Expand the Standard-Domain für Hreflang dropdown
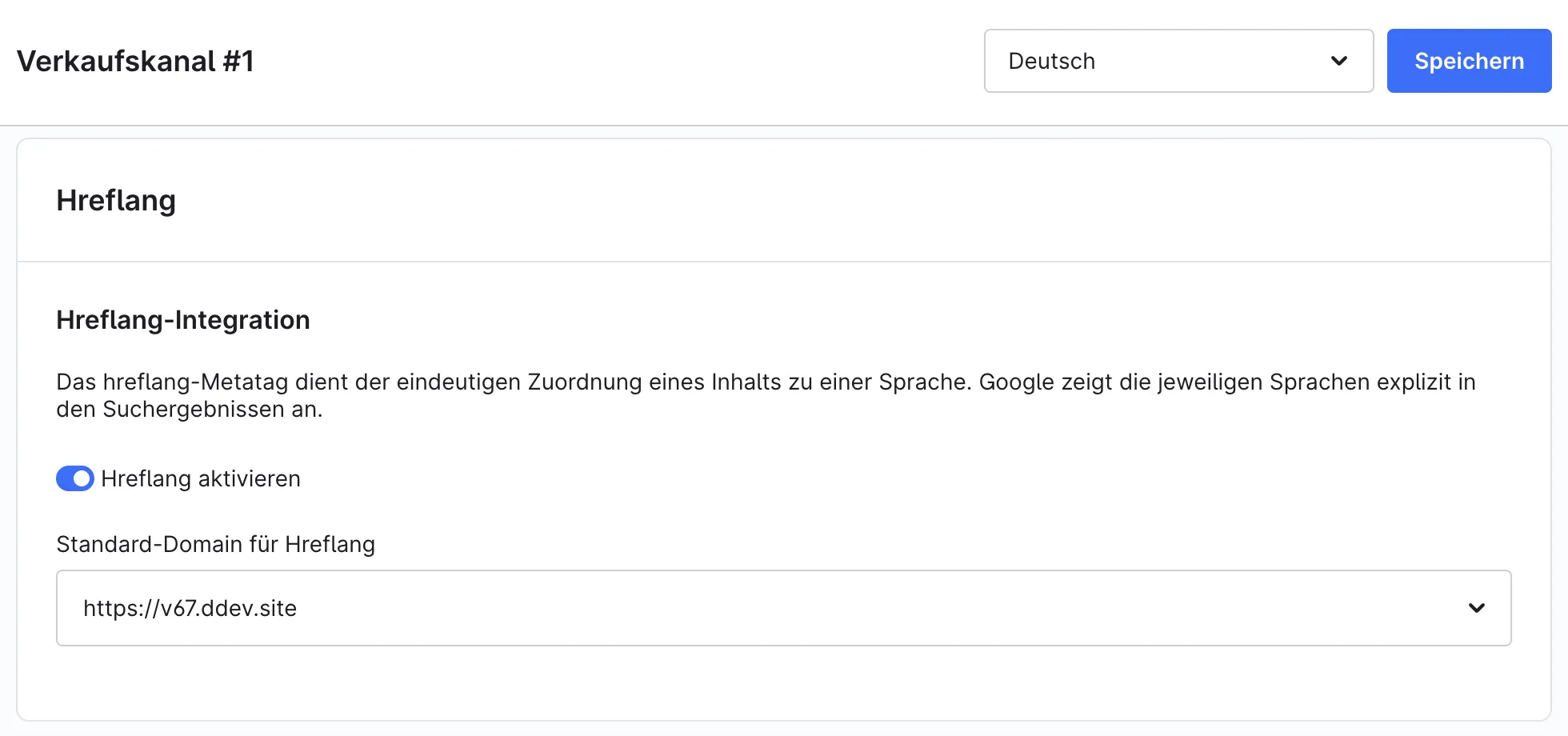 pyautogui.click(x=783, y=608)
